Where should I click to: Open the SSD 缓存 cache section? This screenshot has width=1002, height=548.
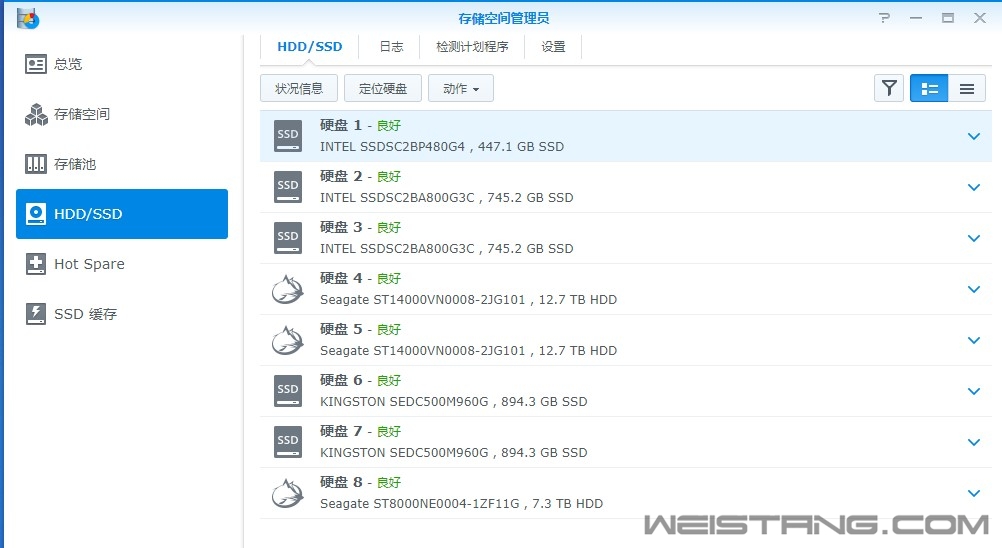coord(121,314)
